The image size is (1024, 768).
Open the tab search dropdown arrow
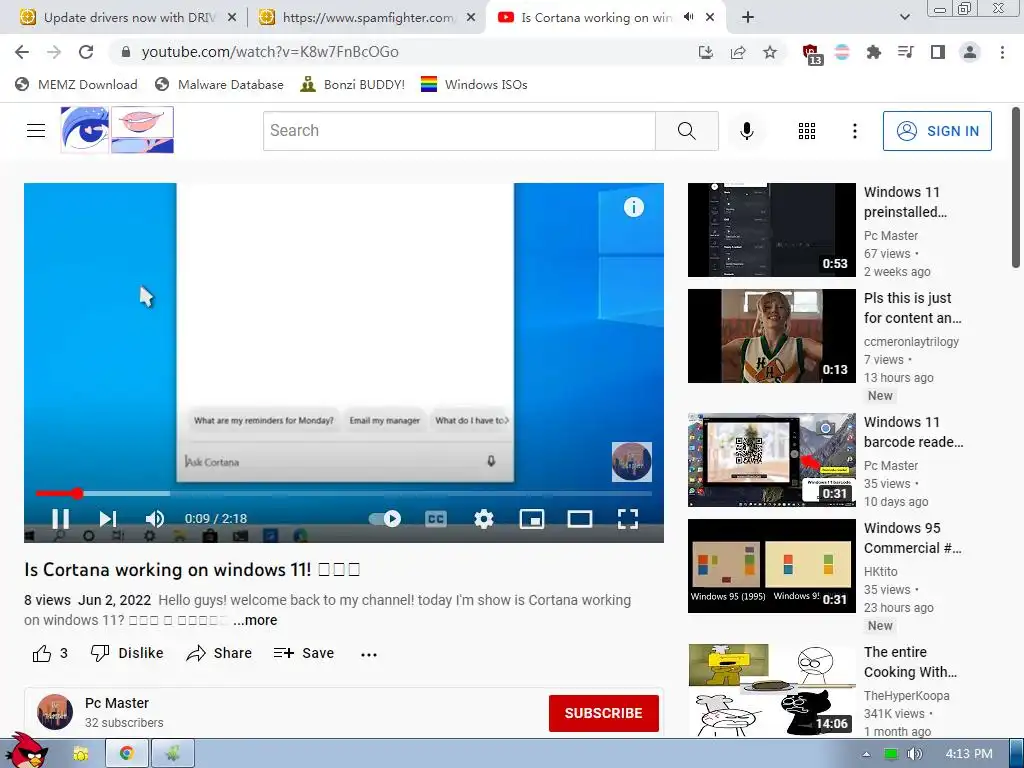(904, 18)
